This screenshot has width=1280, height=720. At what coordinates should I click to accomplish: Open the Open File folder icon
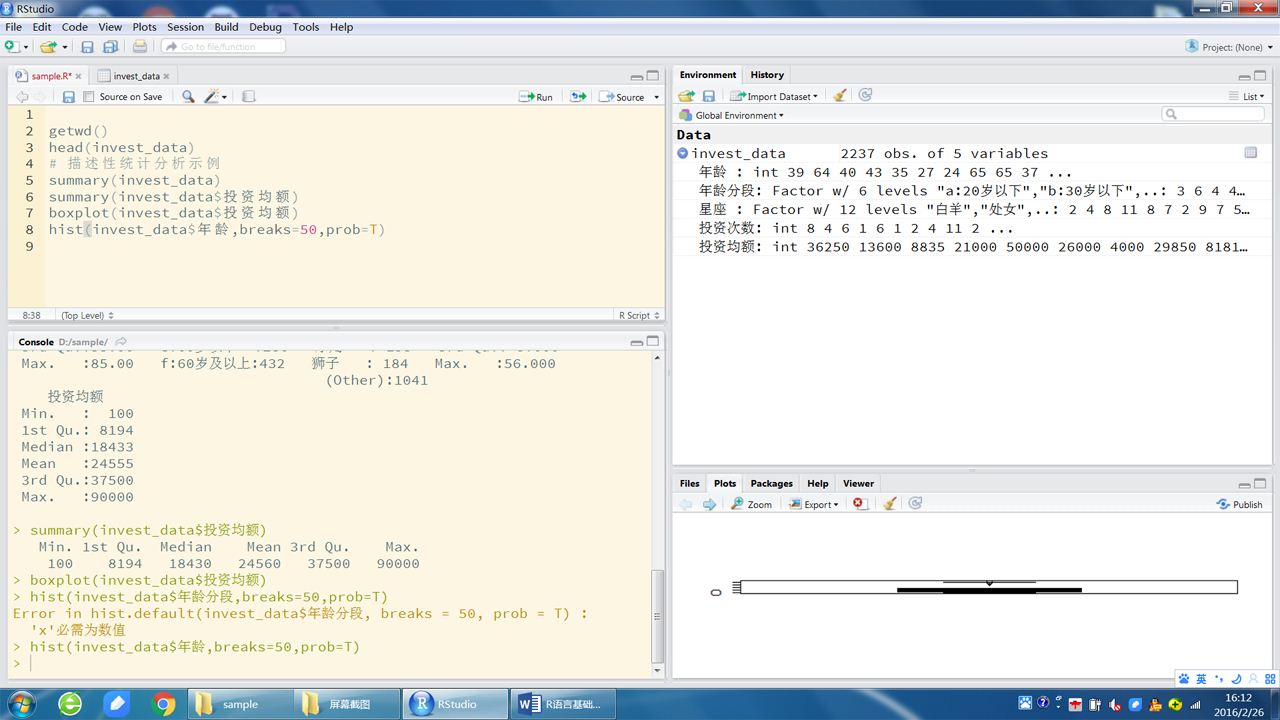click(x=48, y=47)
